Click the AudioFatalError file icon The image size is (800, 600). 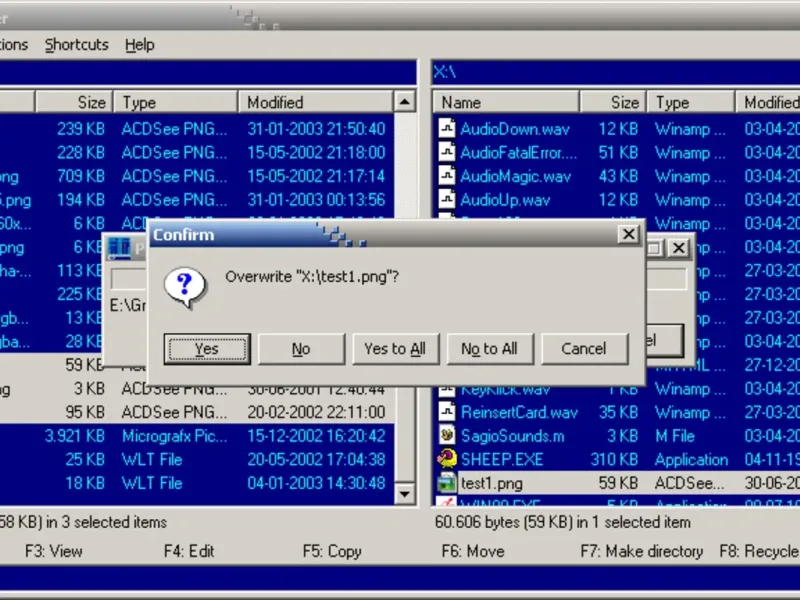point(446,152)
